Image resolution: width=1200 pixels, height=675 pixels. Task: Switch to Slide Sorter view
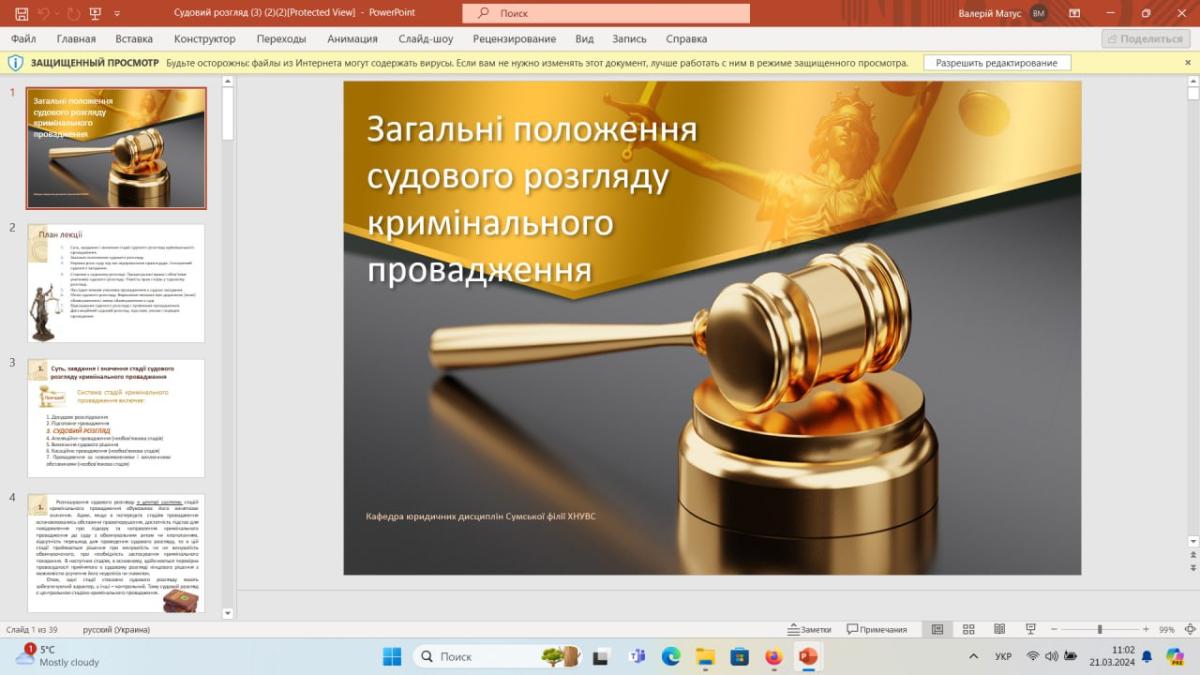[968, 629]
